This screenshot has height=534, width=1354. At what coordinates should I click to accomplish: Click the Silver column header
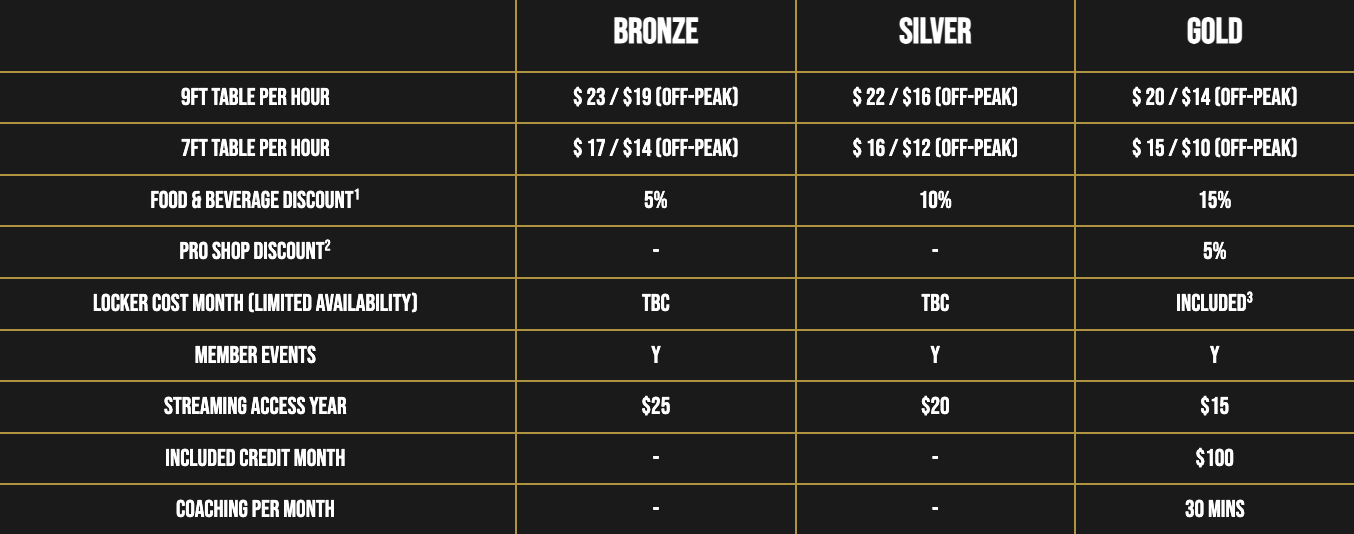click(935, 32)
